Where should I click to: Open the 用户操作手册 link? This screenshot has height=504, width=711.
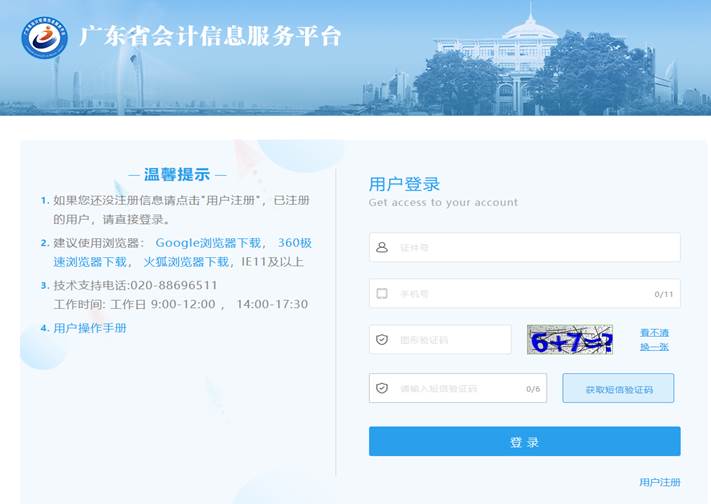click(90, 328)
